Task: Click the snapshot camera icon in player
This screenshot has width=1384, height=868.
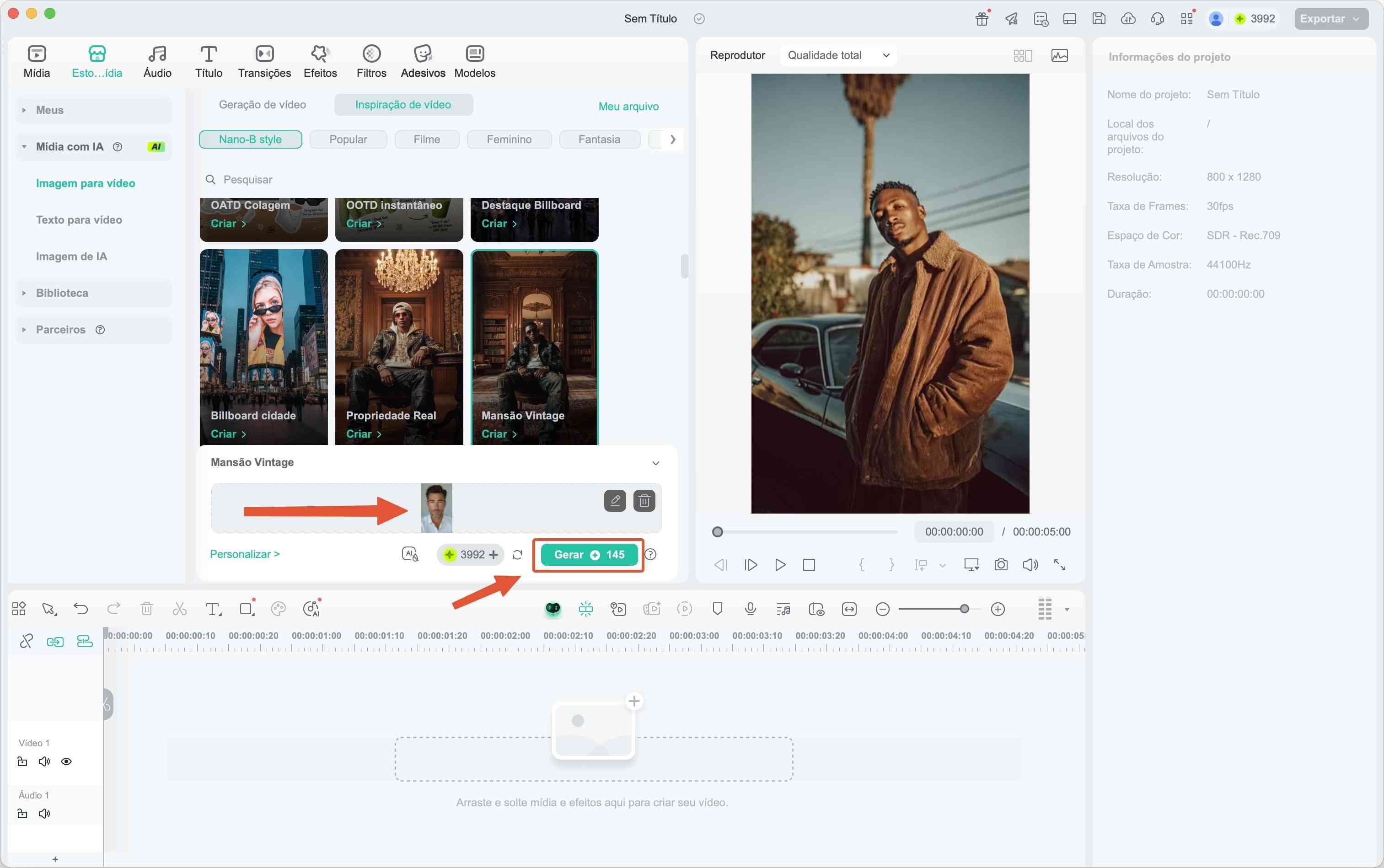Action: click(1001, 565)
